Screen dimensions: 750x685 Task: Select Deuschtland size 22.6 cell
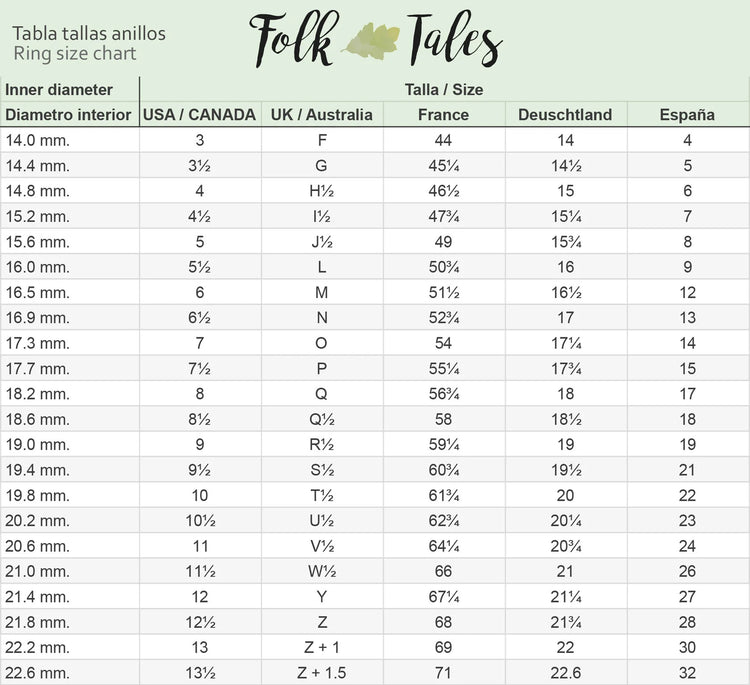point(565,673)
